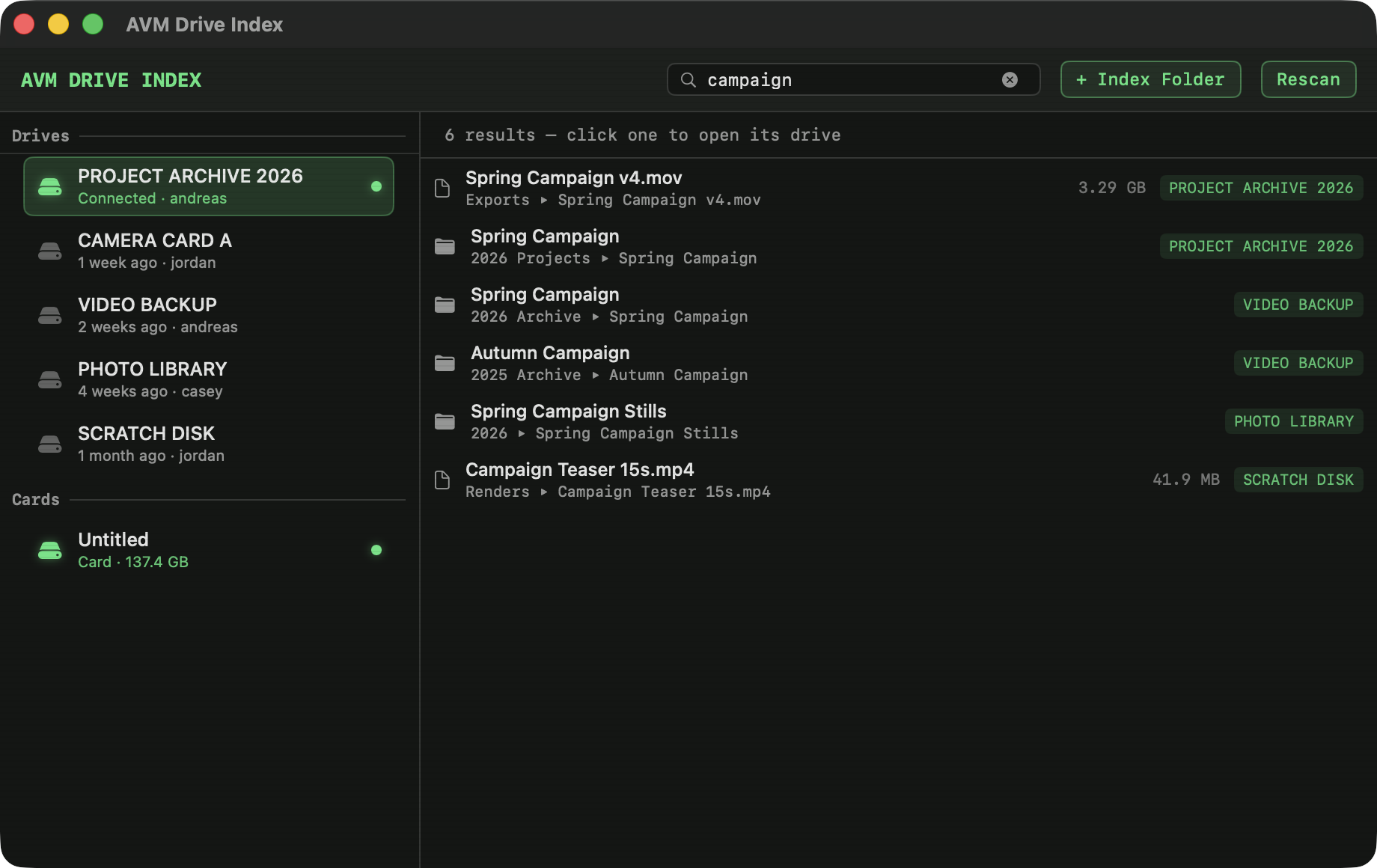Click Card · 137.4 GB subtitle
Viewport: 1377px width, 868px height.
pos(133,562)
